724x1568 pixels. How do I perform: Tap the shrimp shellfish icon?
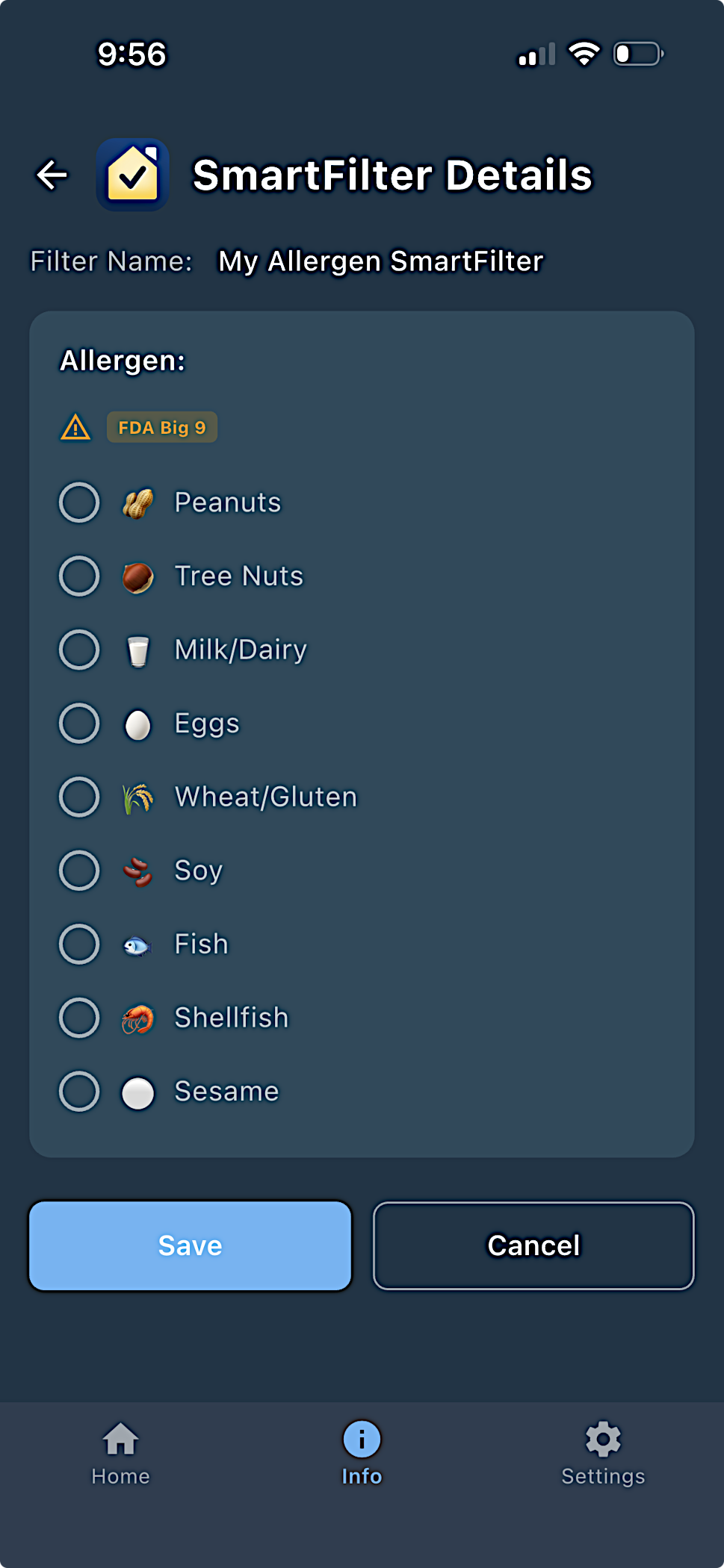138,1018
